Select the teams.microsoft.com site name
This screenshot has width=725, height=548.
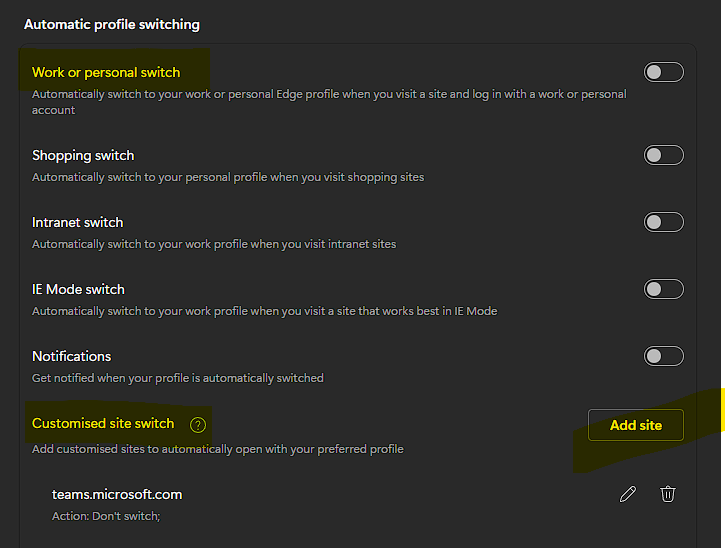tap(117, 494)
